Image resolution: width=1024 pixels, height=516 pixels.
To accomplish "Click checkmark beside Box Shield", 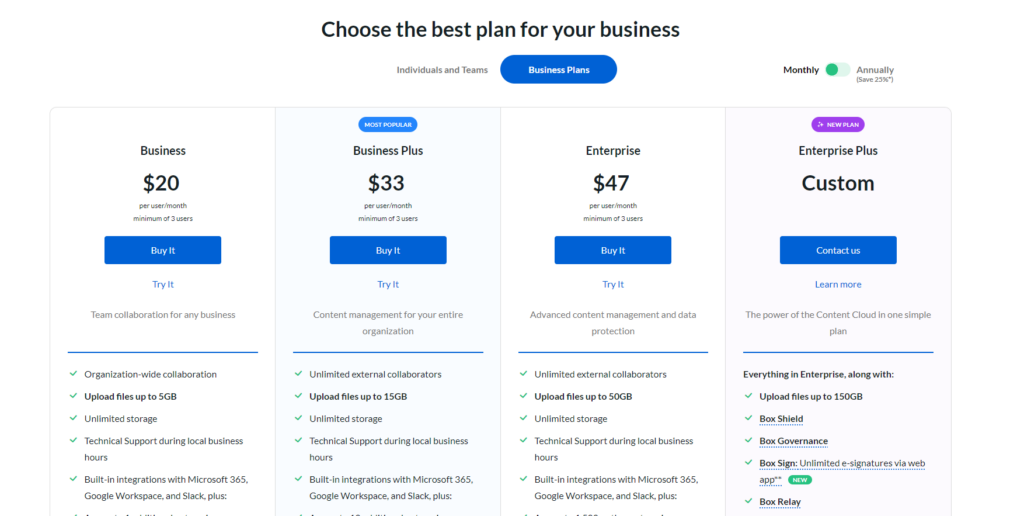I will (748, 418).
